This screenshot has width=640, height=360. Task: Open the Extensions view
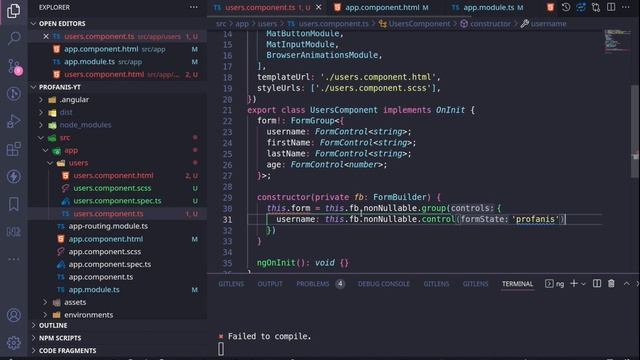coord(13,149)
